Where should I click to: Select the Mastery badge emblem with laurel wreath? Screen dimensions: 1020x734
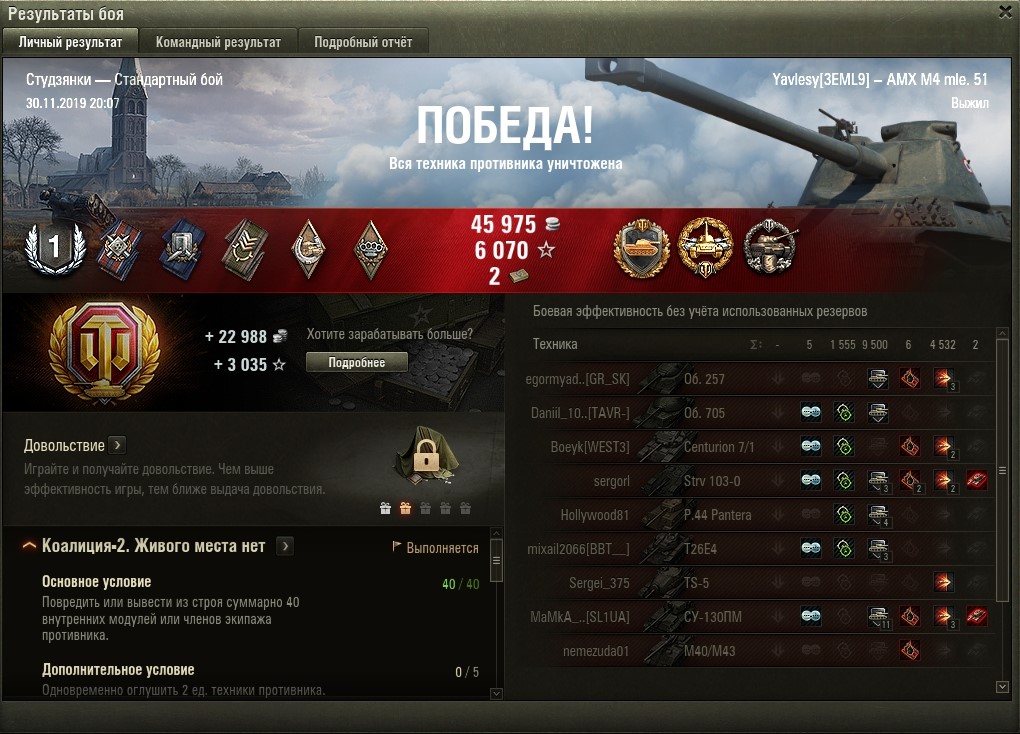(x=104, y=352)
